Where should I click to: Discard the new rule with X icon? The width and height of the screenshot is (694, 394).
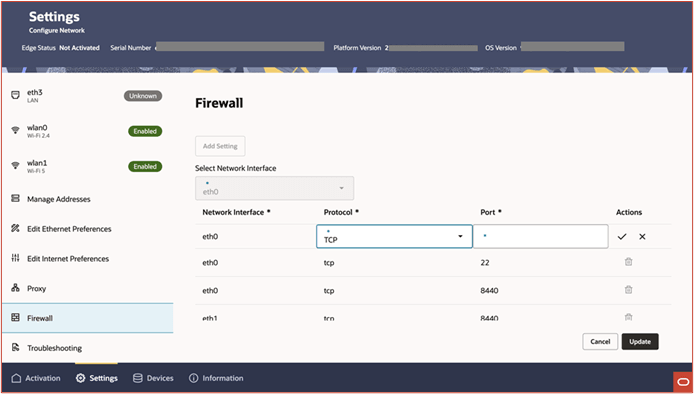[x=642, y=237]
